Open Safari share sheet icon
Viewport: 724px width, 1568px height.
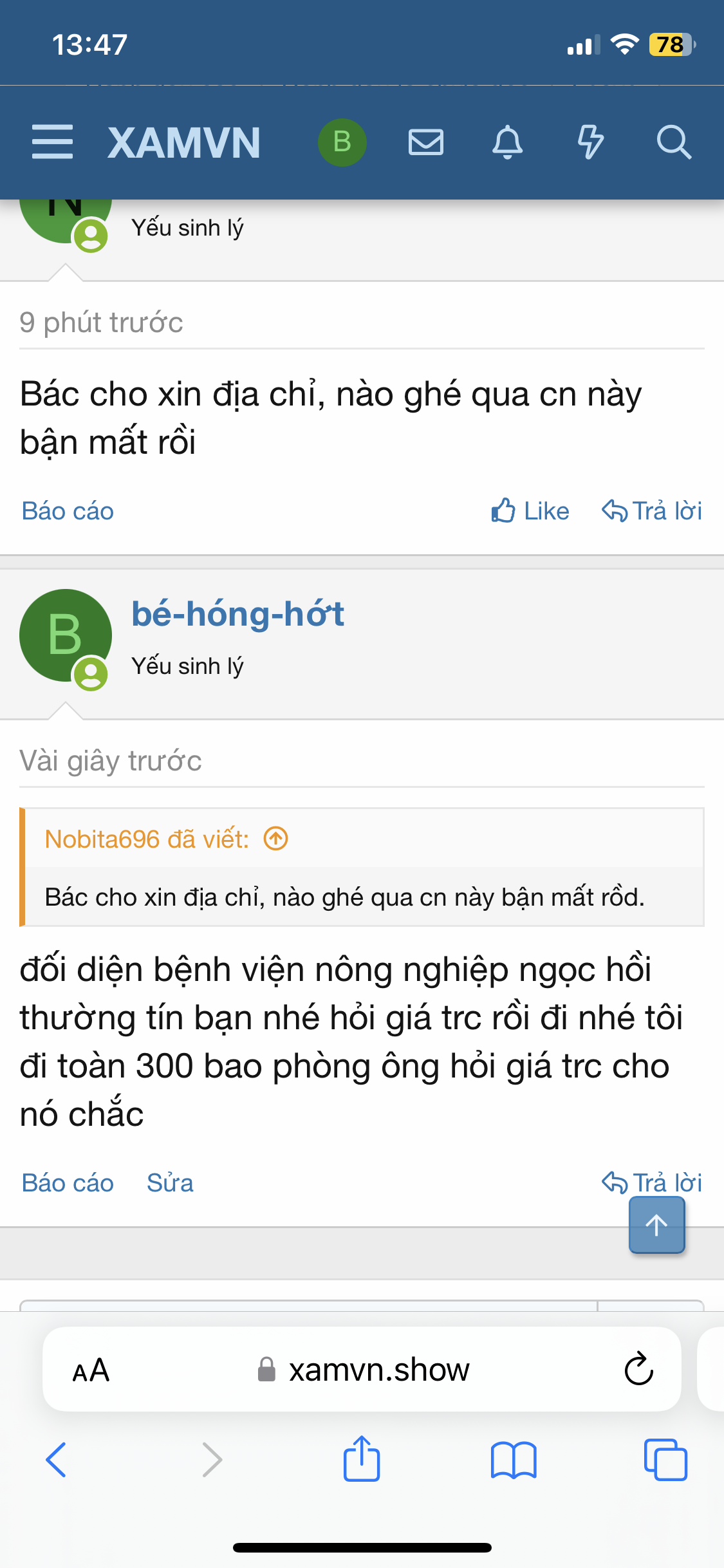pyautogui.click(x=362, y=1459)
